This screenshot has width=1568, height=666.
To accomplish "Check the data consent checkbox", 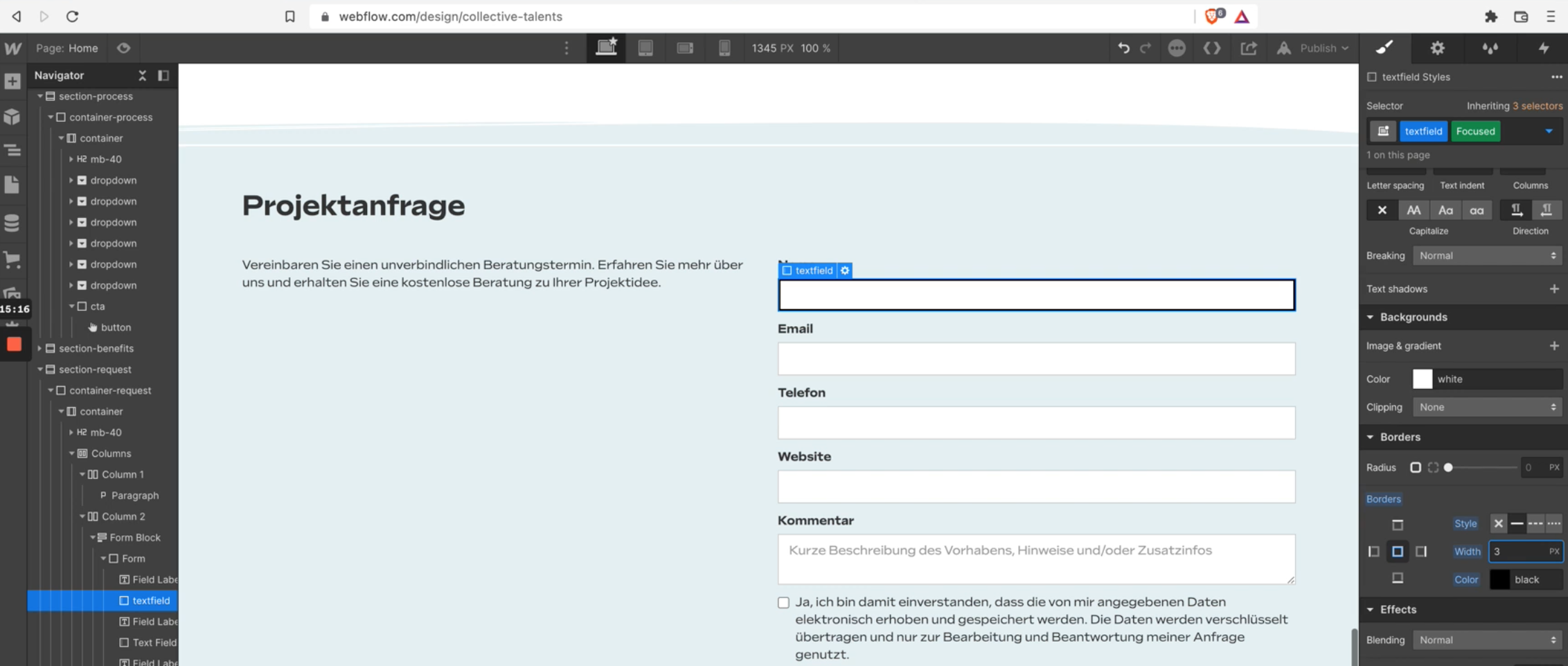I will point(783,602).
